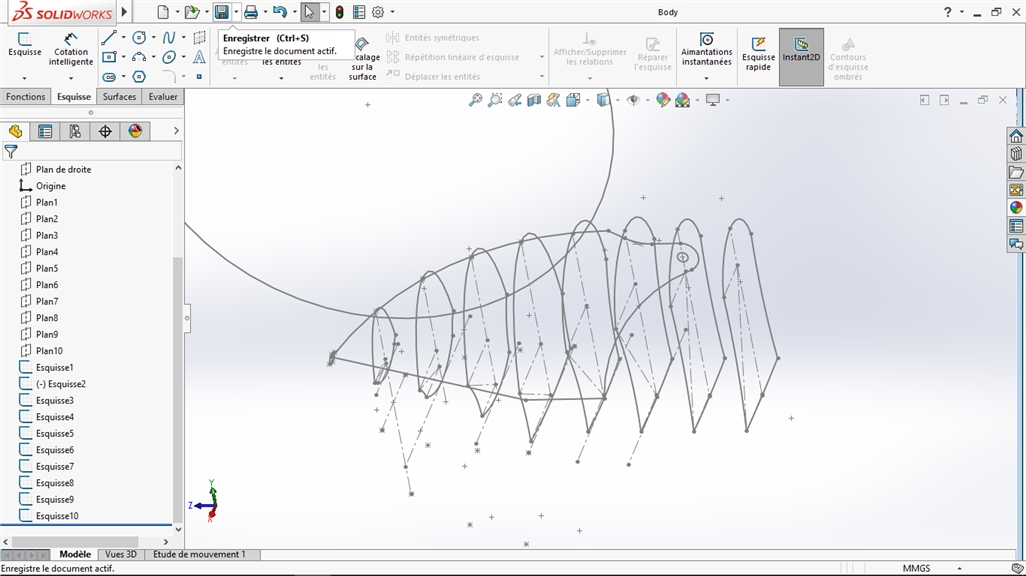Viewport: 1026px width, 576px height.
Task: Select the Point sketch tool
Action: 199,77
